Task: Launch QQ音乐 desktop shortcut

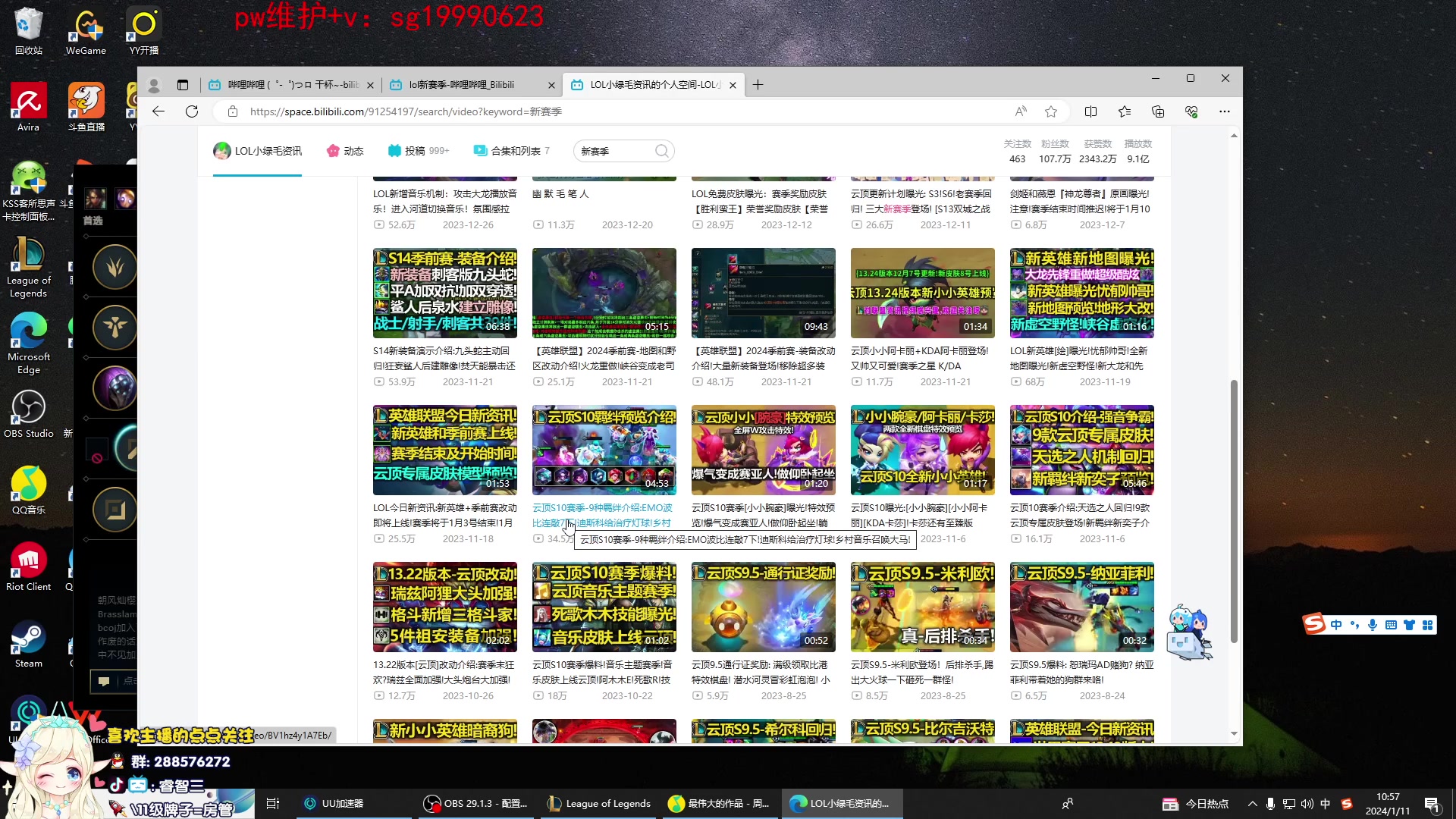Action: coord(28,491)
